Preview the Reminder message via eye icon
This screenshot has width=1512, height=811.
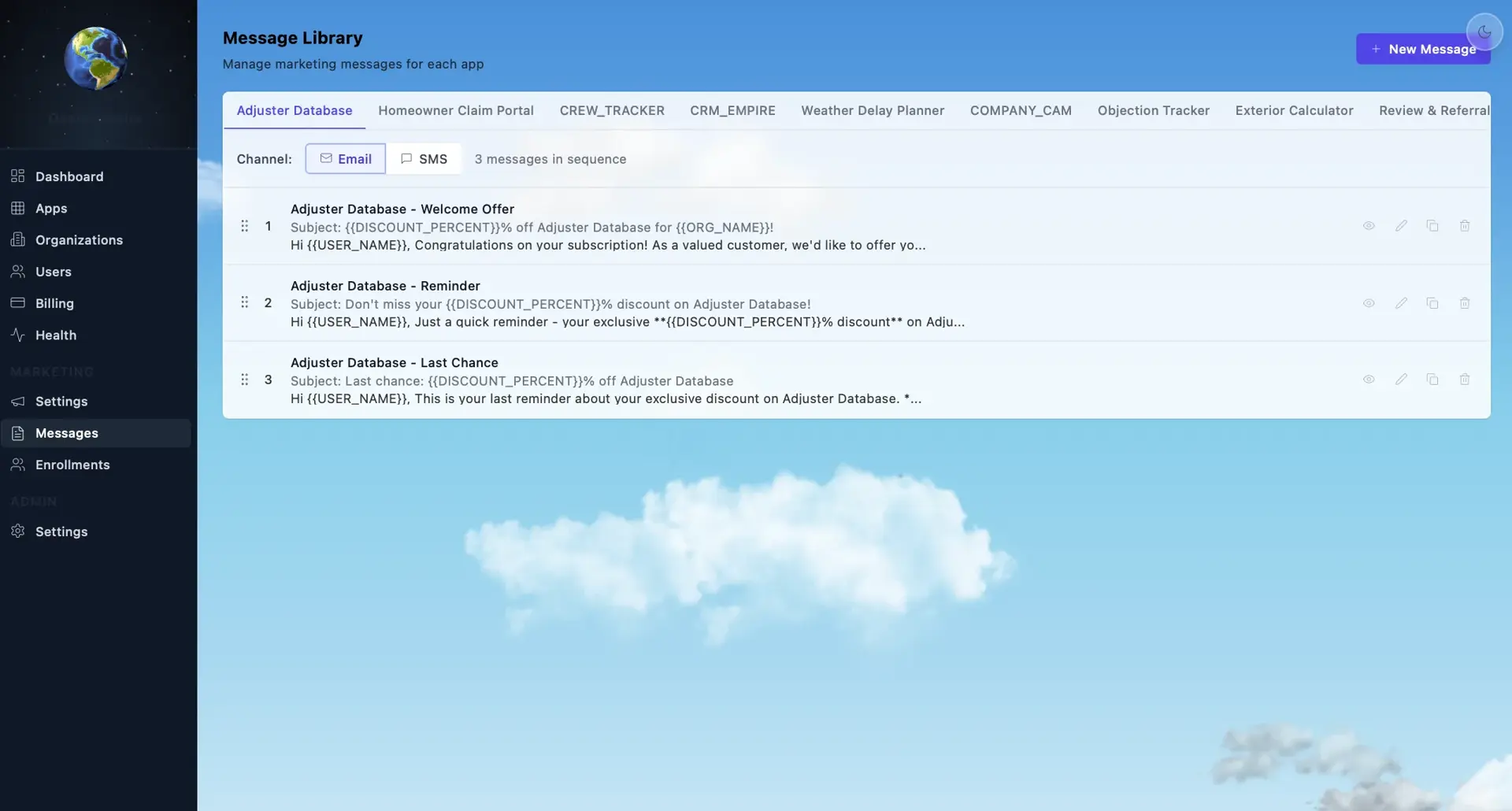(x=1369, y=303)
